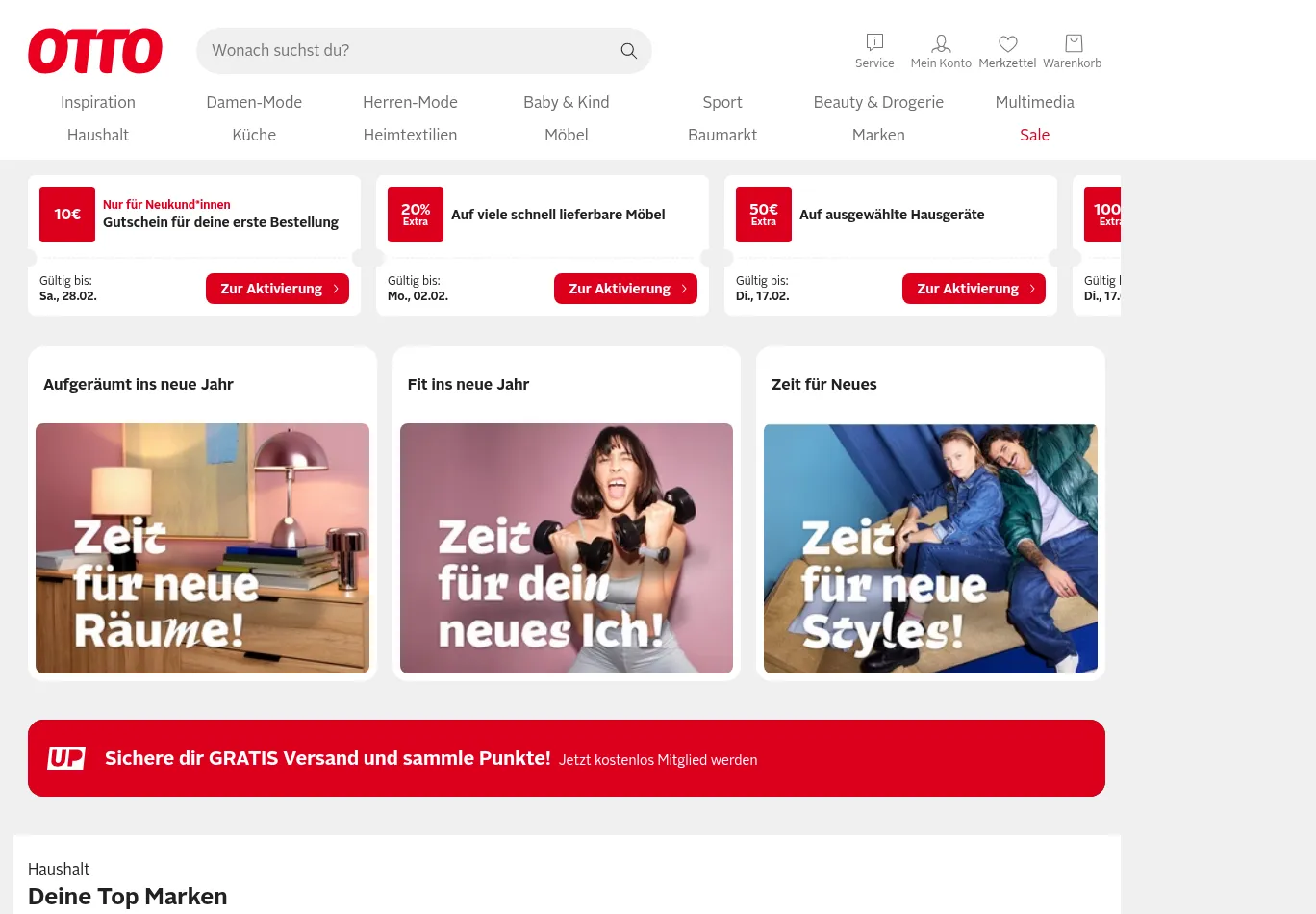Open the Warenkorb shopping bag icon
Screen dimensions: 1316x914
point(1074,43)
